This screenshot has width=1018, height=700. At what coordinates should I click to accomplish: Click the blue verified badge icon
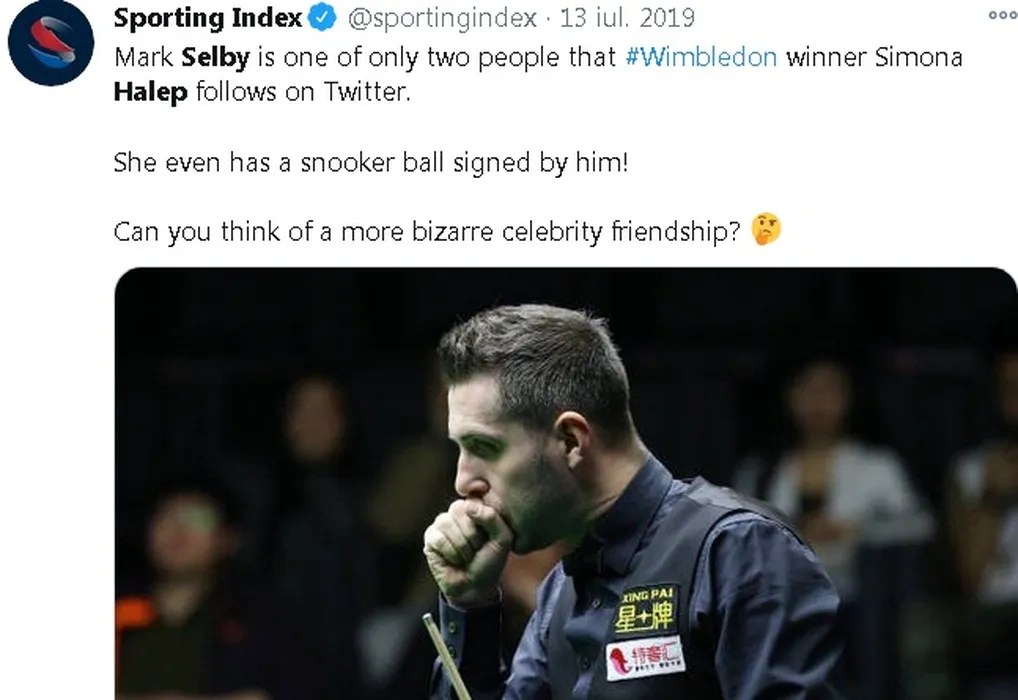(323, 18)
